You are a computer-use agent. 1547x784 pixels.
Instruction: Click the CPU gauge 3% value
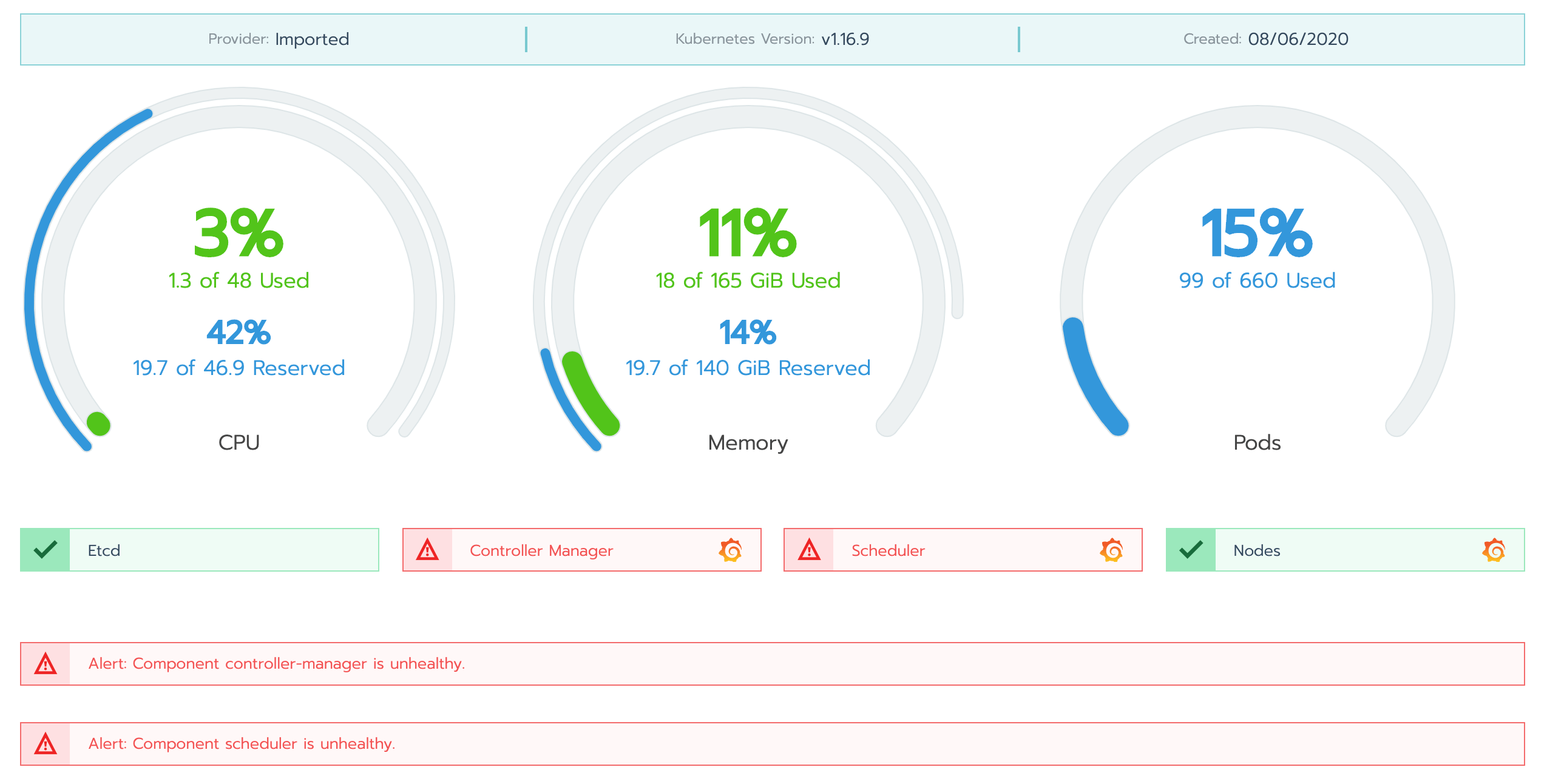coord(239,233)
